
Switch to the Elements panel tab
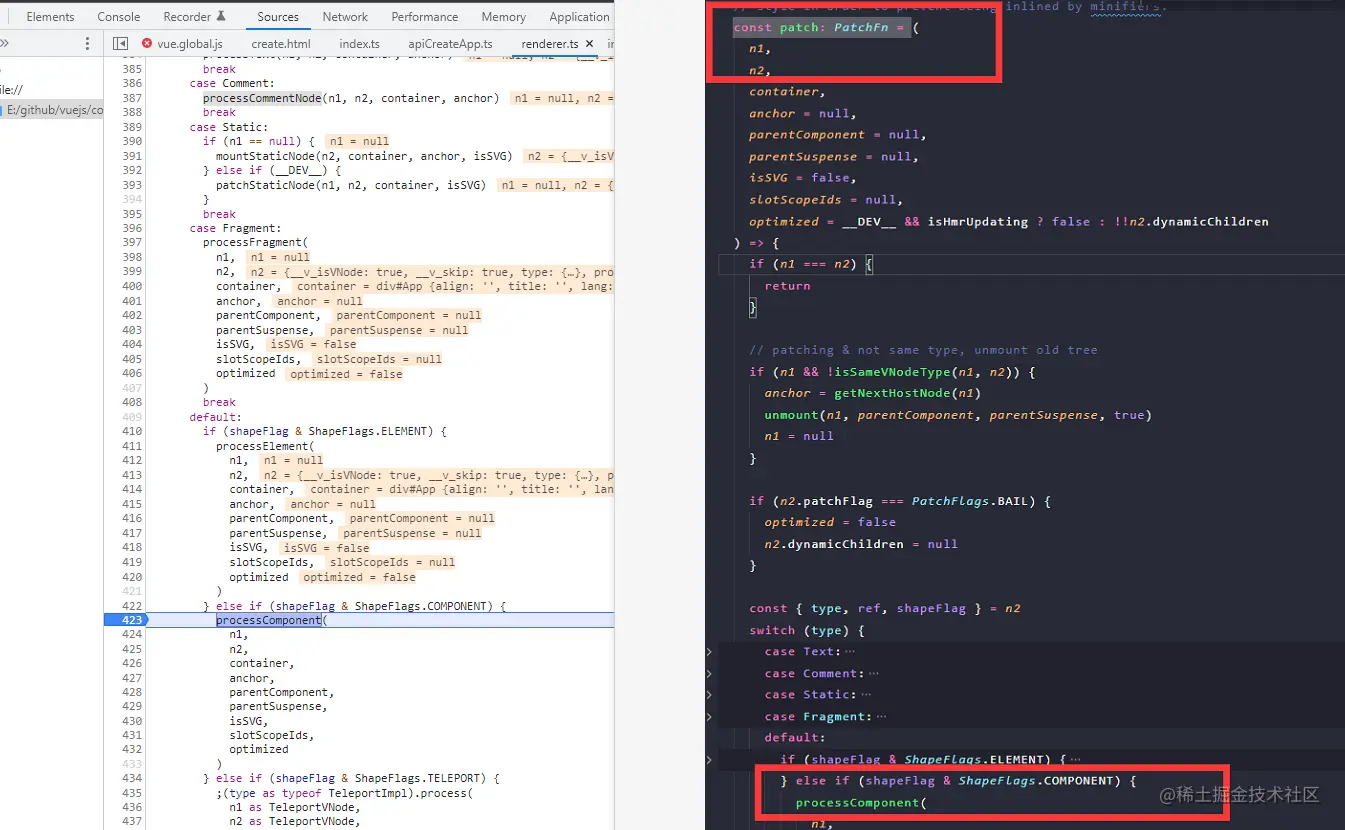50,17
